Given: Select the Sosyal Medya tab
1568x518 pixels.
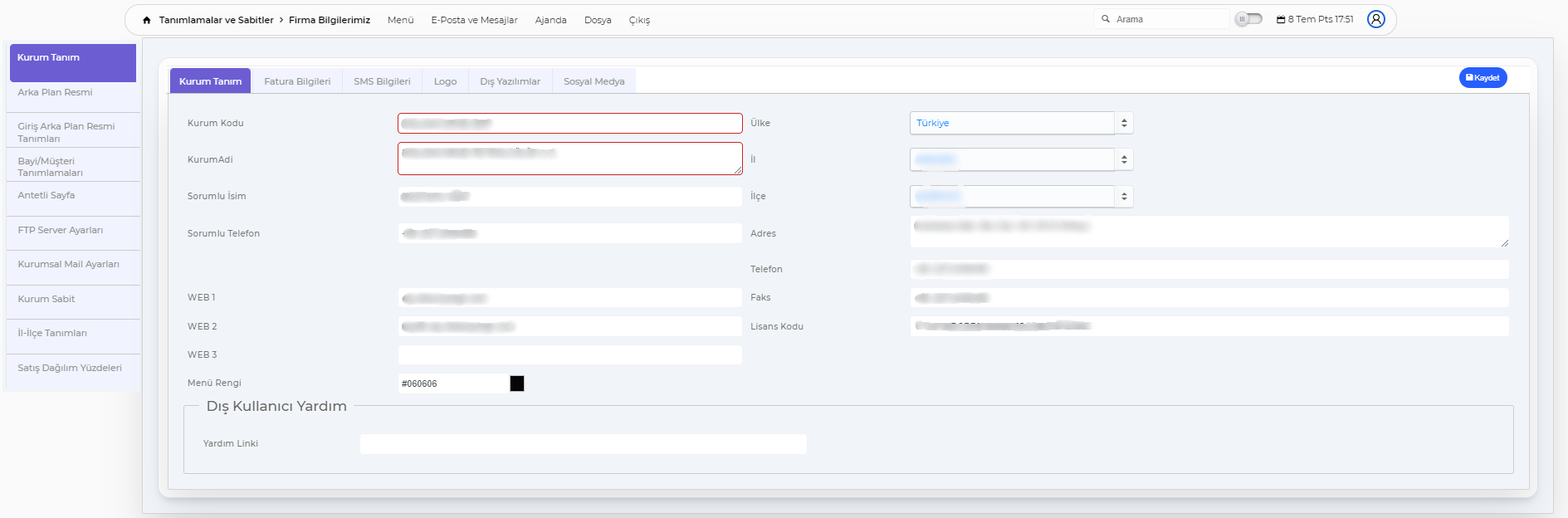Looking at the screenshot, I should tap(593, 81).
